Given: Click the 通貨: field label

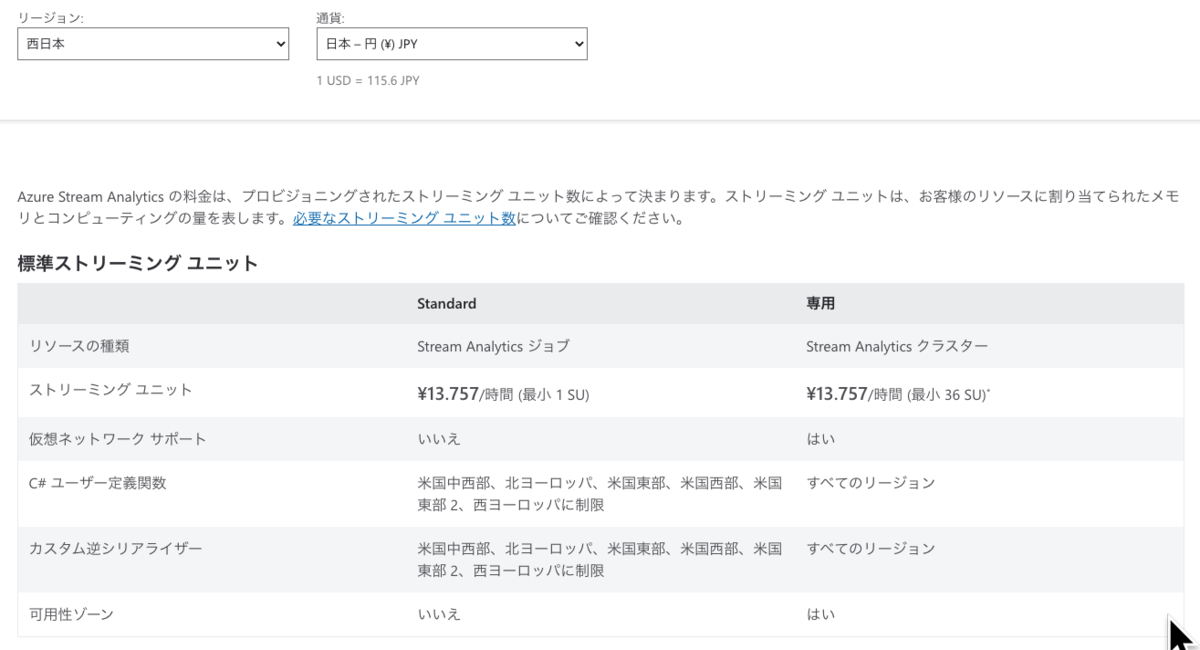Looking at the screenshot, I should (330, 17).
